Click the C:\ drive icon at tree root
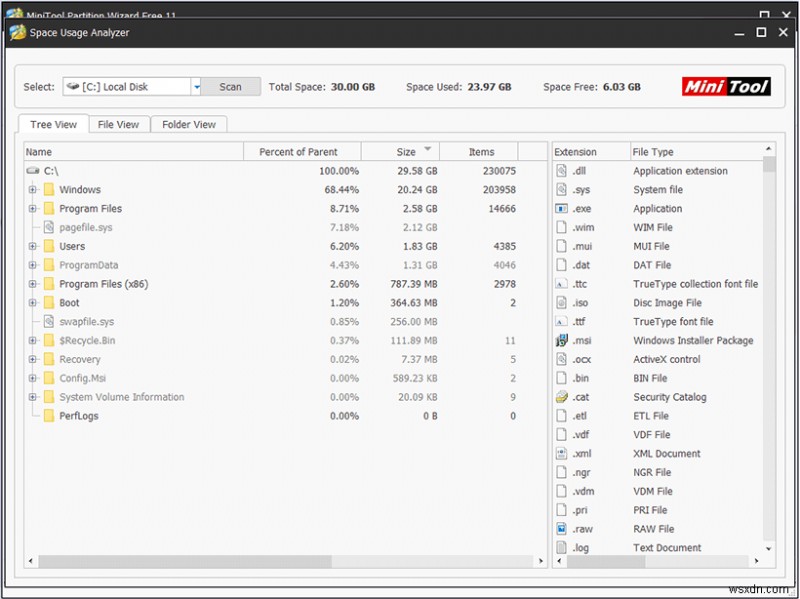 click(x=31, y=170)
